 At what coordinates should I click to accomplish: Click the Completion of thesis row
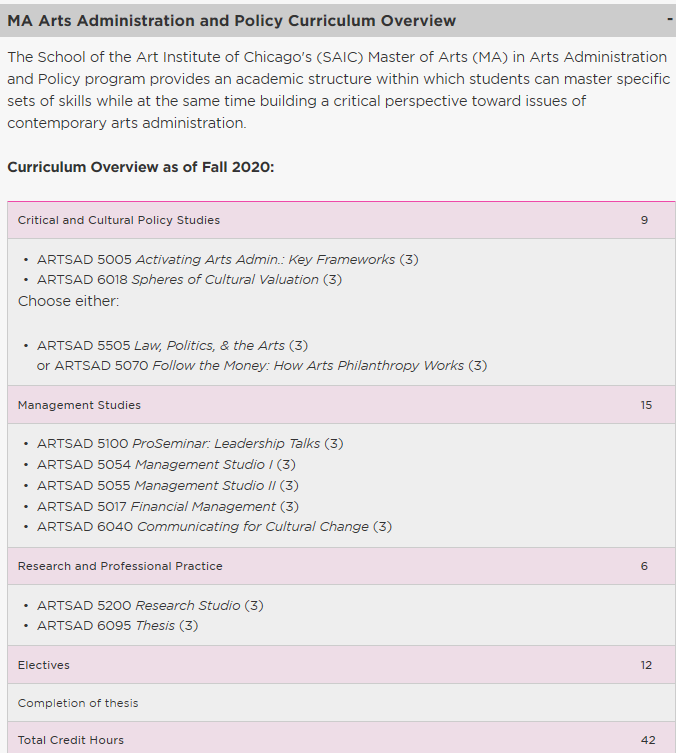tap(341, 703)
